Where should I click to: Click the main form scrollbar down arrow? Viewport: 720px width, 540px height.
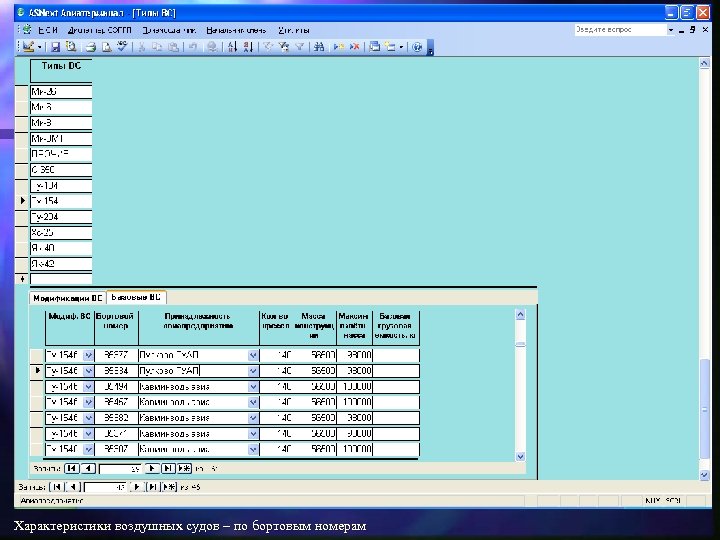click(x=704, y=475)
